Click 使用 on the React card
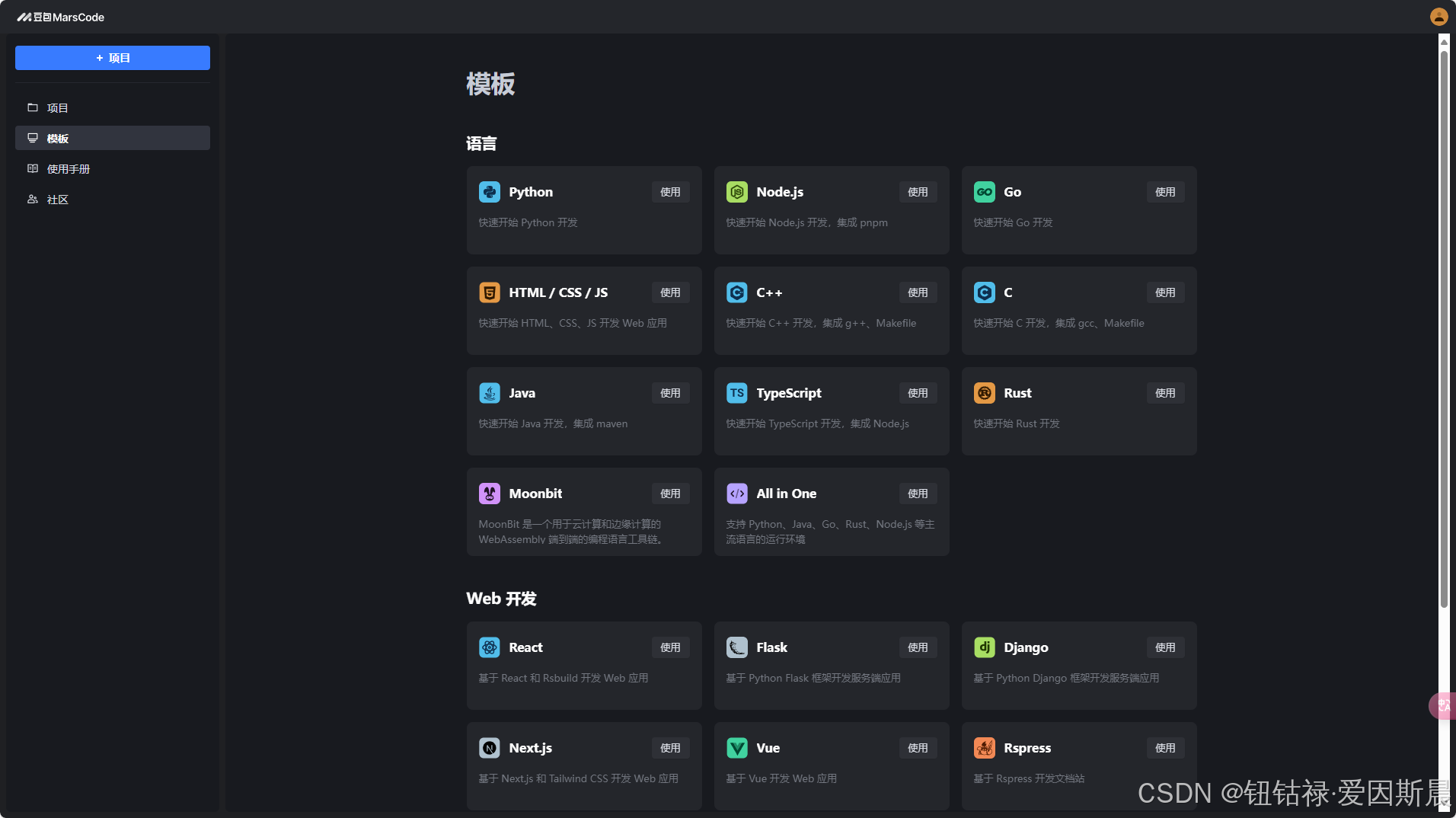1456x818 pixels. coord(670,647)
